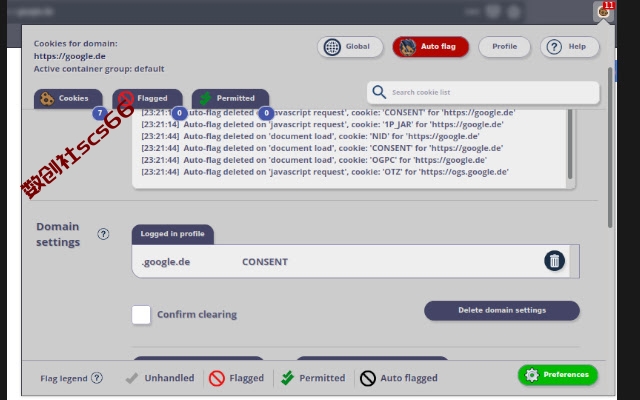Click the Auto flagged legend black icon

pos(368,378)
